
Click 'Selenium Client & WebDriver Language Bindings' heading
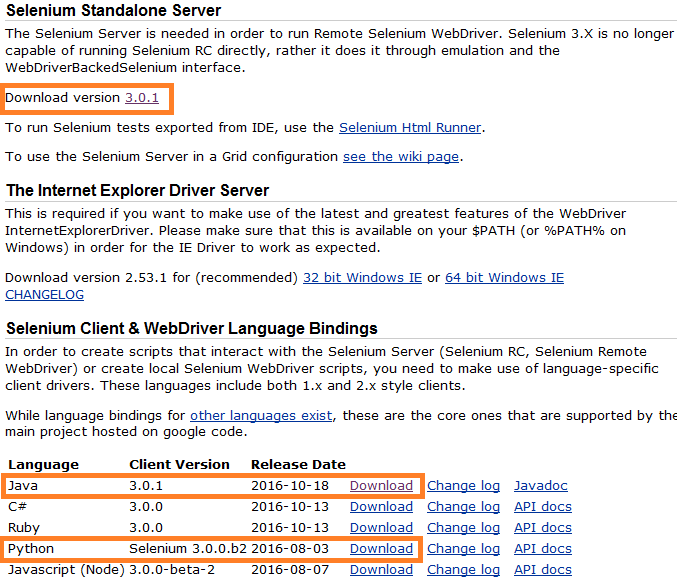click(192, 329)
